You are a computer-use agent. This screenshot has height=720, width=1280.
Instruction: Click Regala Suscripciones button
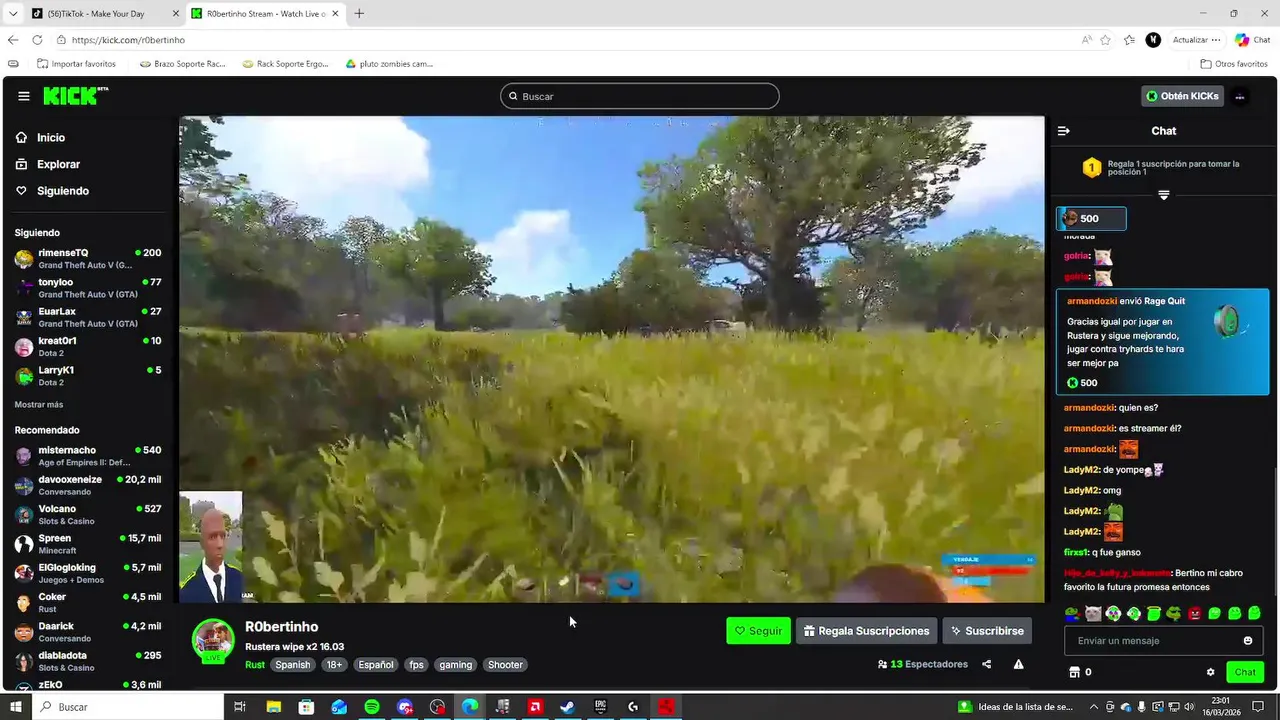click(x=866, y=631)
